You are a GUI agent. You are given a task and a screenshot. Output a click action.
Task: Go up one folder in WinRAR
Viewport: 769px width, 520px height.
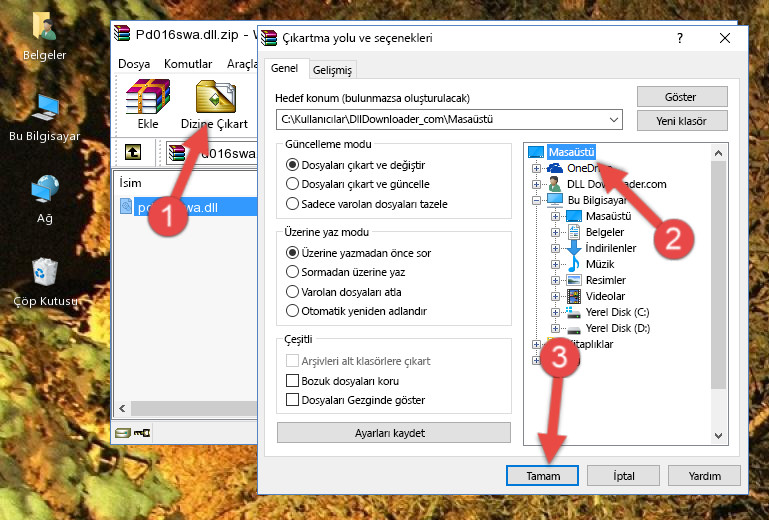click(133, 153)
